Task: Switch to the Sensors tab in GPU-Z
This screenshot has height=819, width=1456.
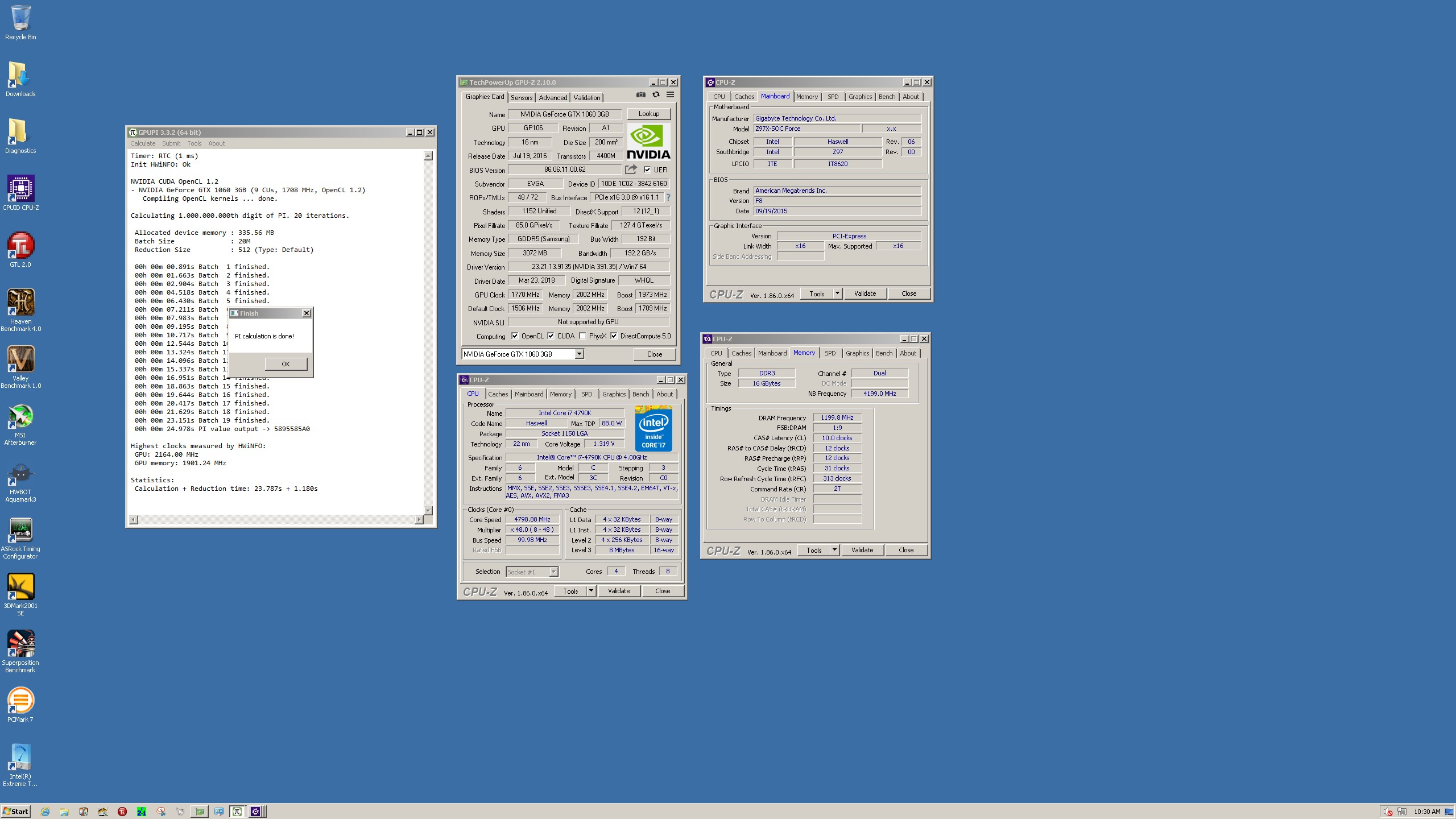Action: [x=522, y=97]
